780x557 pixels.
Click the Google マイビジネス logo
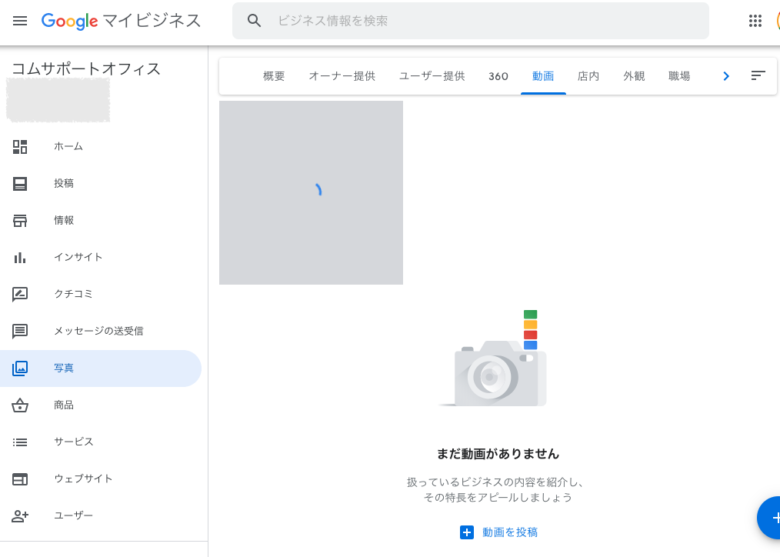(x=121, y=21)
